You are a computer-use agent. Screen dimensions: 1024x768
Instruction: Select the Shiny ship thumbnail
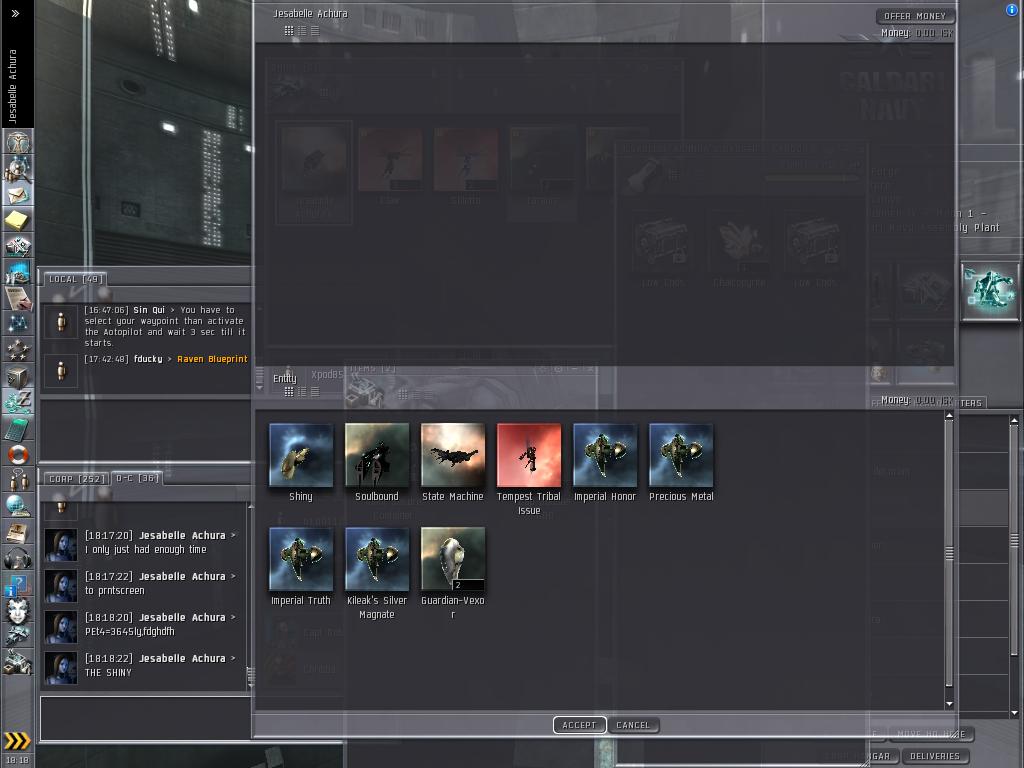point(301,455)
